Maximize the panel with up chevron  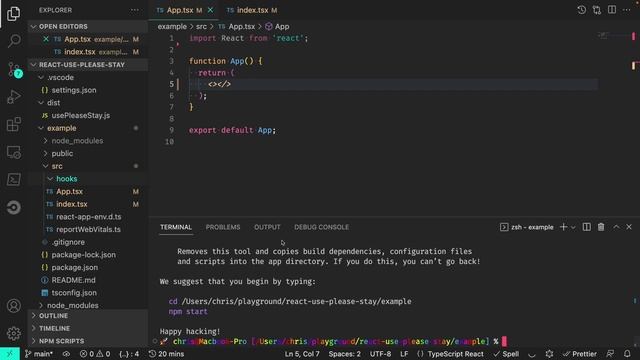(x=616, y=227)
